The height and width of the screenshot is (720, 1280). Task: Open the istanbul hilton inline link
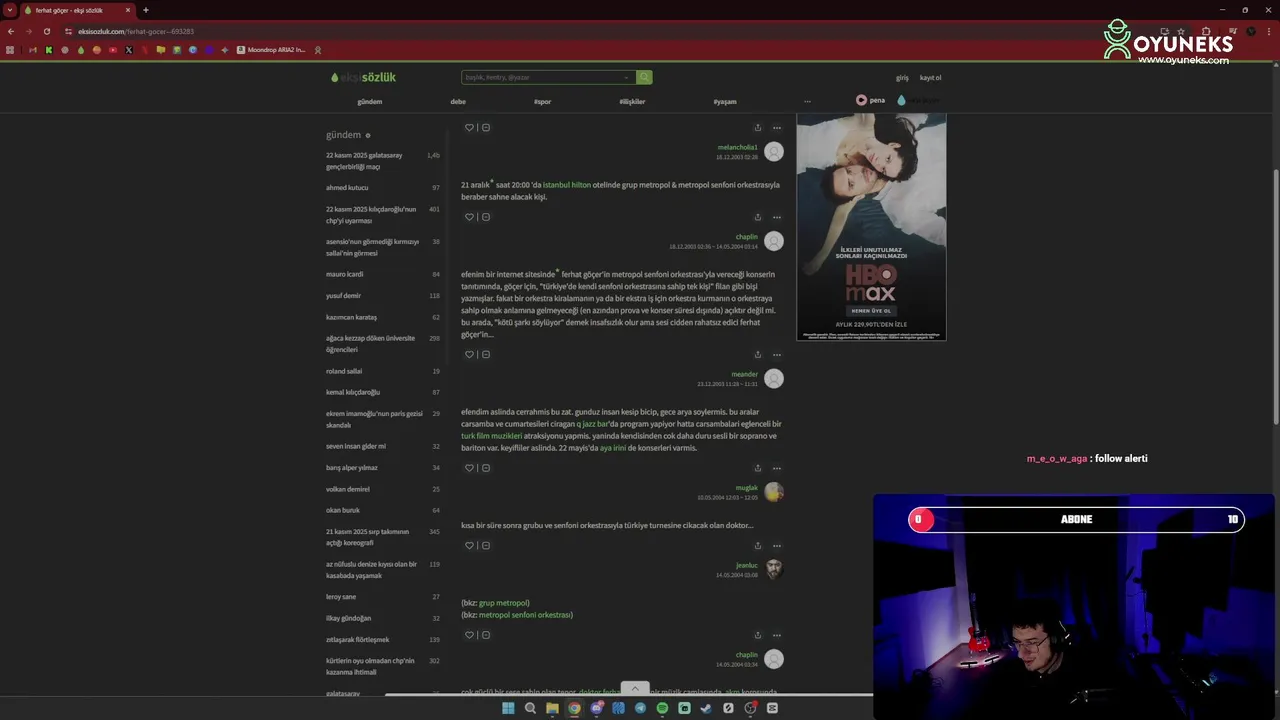pos(567,185)
